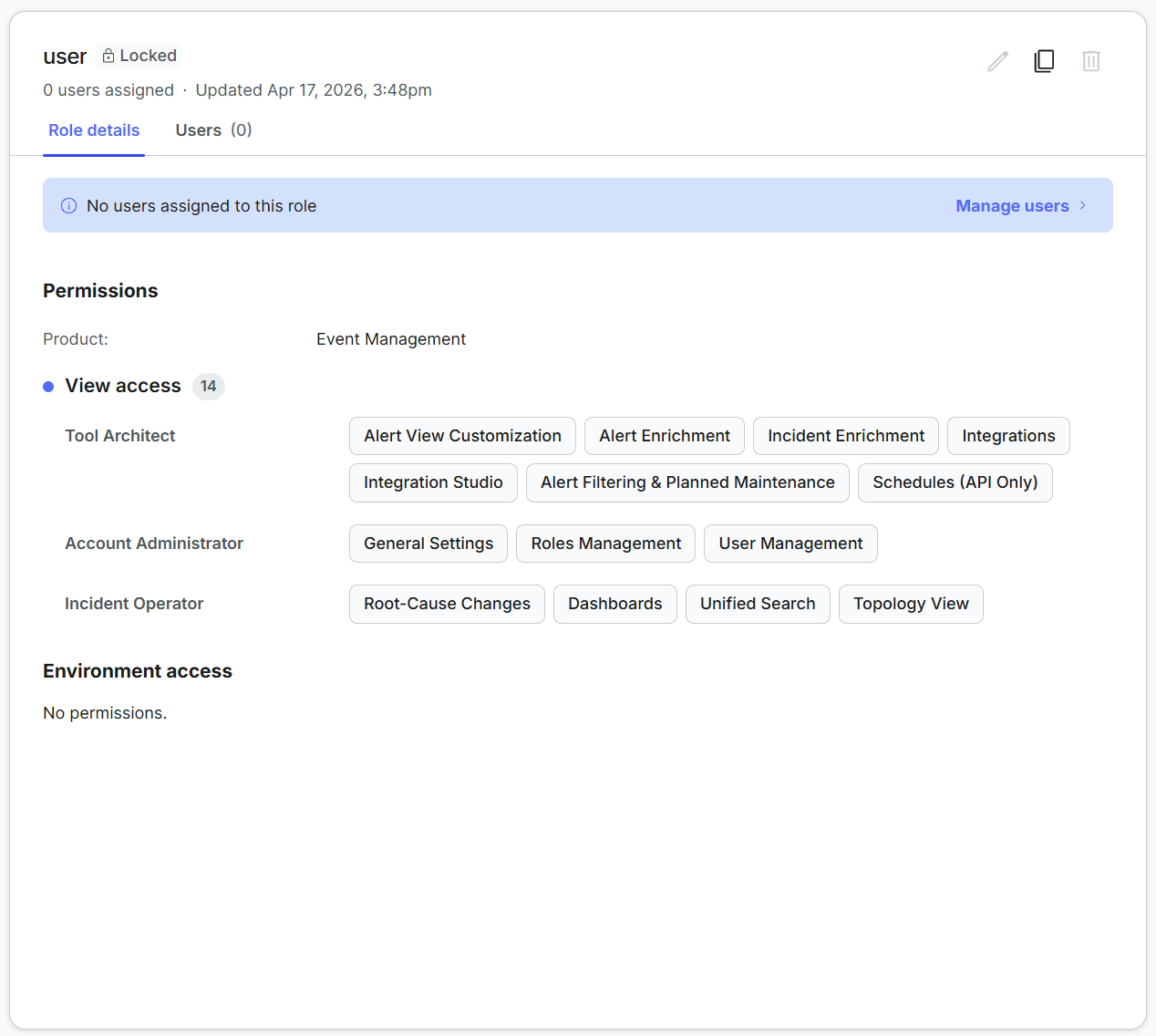Click the lock icon beside Locked
1156x1036 pixels.
coord(108,56)
